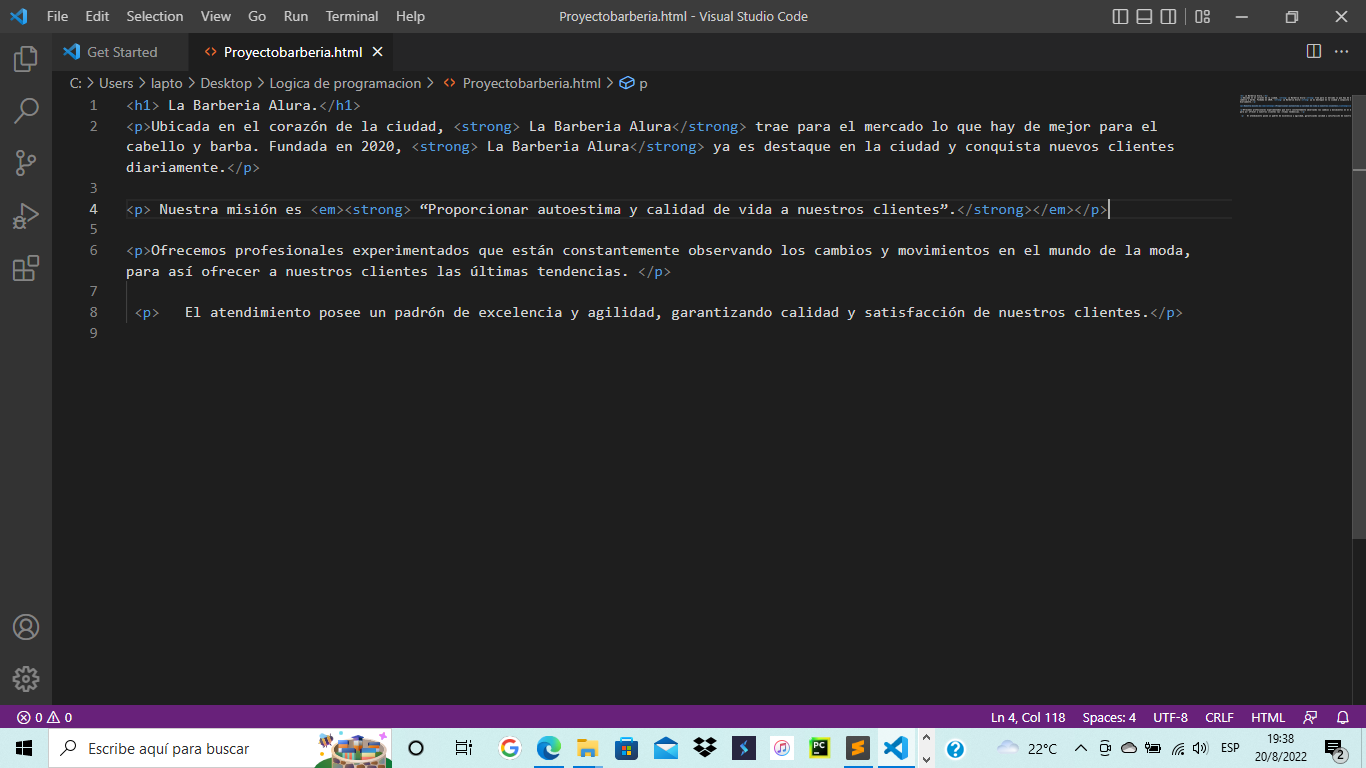Click the h1 La Barberia Alura line
Screen dimensions: 1366x768
click(243, 105)
